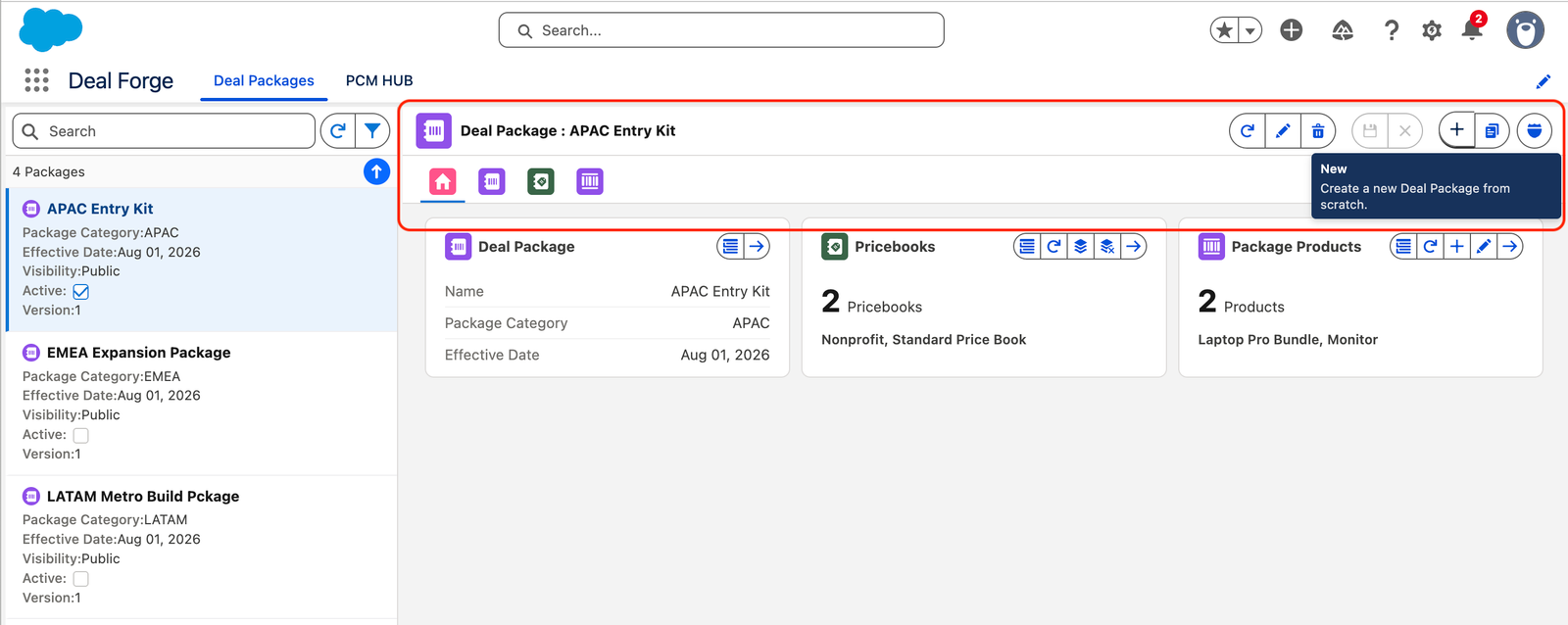1568x625 pixels.
Task: Click the '4 Packages' count text
Action: (49, 171)
